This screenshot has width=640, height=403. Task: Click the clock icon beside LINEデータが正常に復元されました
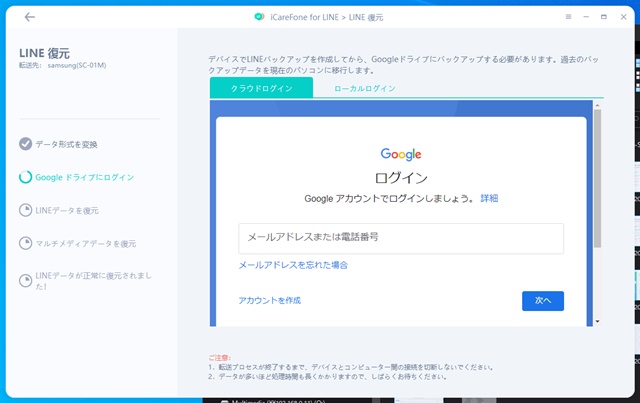click(25, 281)
